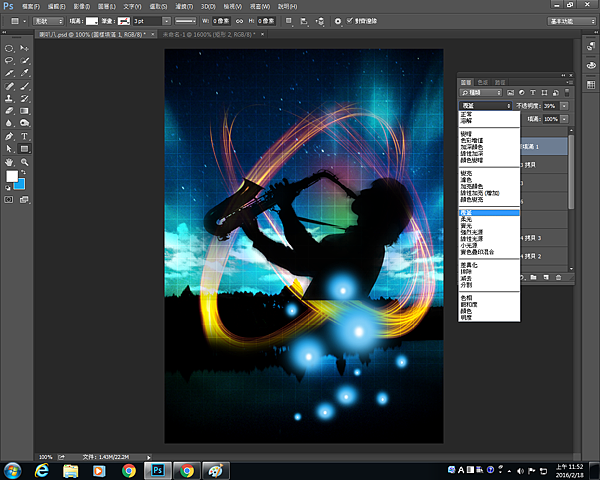Select the Type (T) tool

click(25, 136)
